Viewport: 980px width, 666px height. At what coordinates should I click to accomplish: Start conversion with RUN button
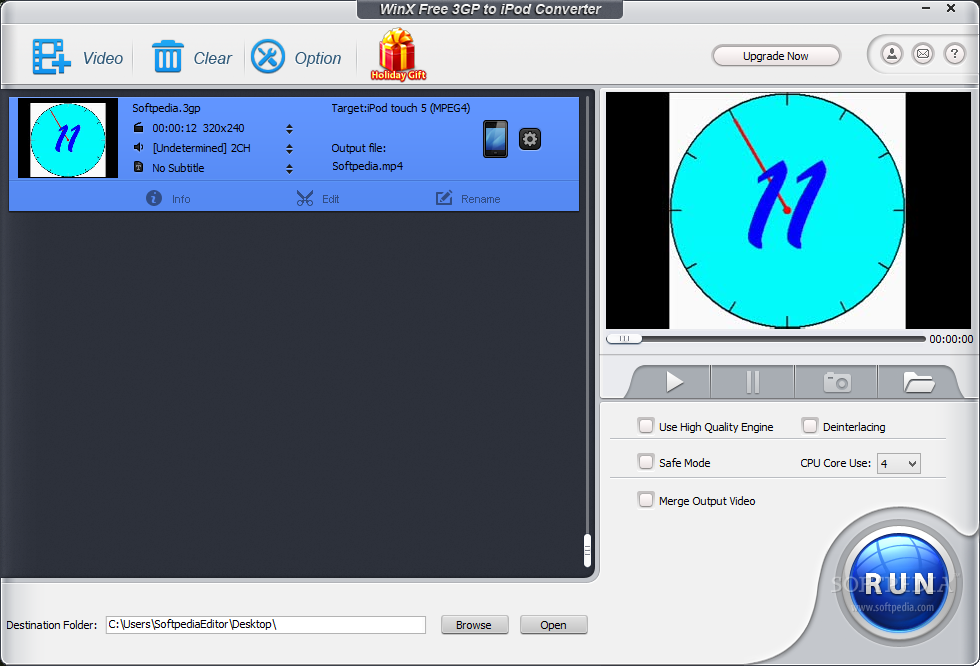coord(899,584)
